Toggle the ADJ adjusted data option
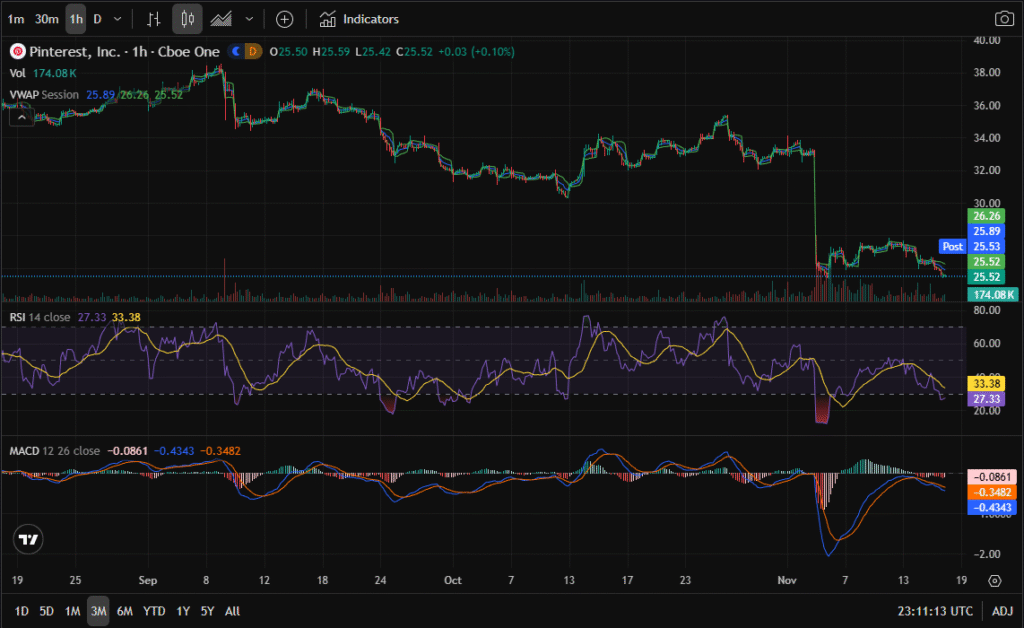The height and width of the screenshot is (628, 1024). (1002, 610)
